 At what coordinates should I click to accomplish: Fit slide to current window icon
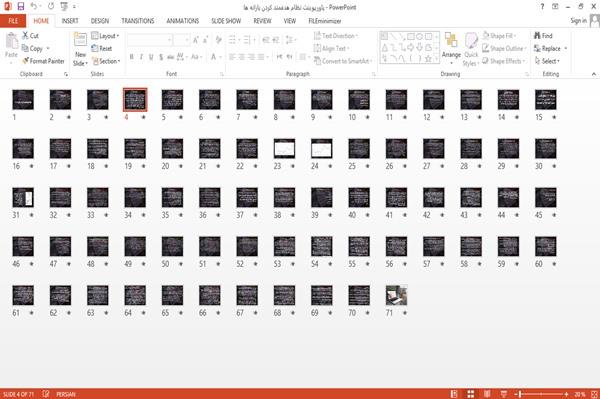coord(594,394)
